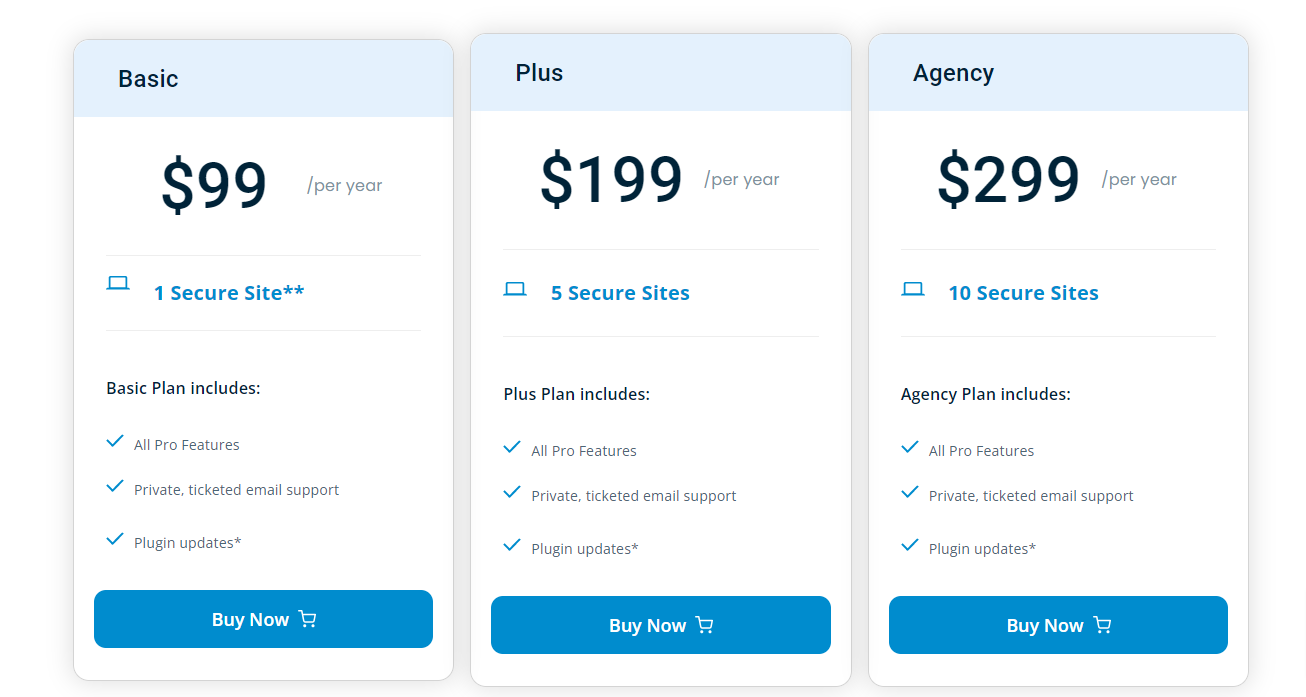Select the 1 Secure Site** text
This screenshot has height=697, width=1306.
[229, 293]
